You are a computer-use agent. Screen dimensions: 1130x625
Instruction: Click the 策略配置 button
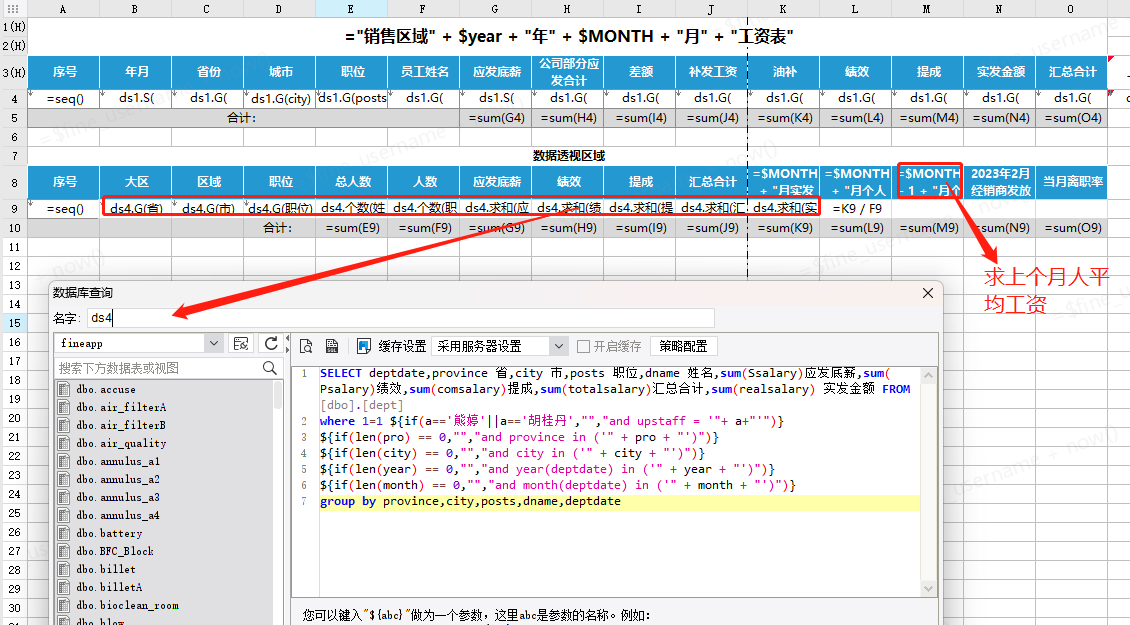tap(683, 347)
